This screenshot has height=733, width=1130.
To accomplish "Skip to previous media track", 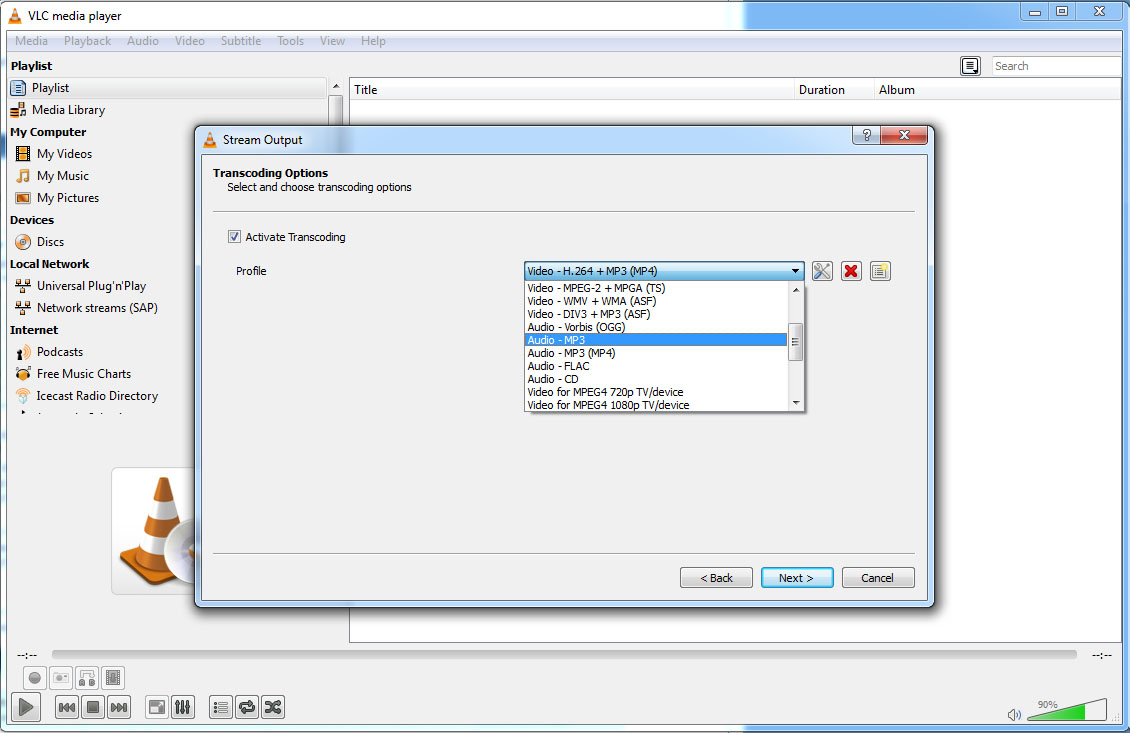I will point(67,707).
